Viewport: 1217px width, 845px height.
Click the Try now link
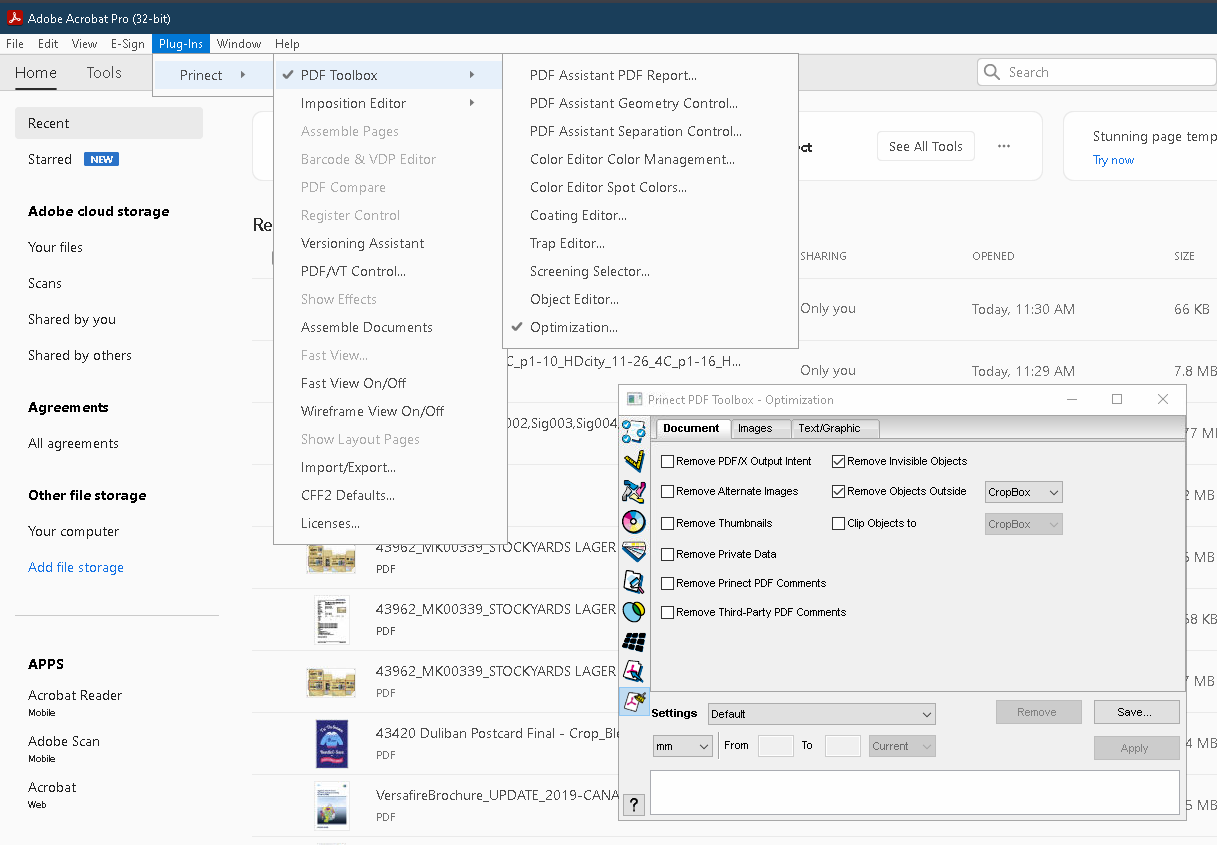pyautogui.click(x=1113, y=160)
